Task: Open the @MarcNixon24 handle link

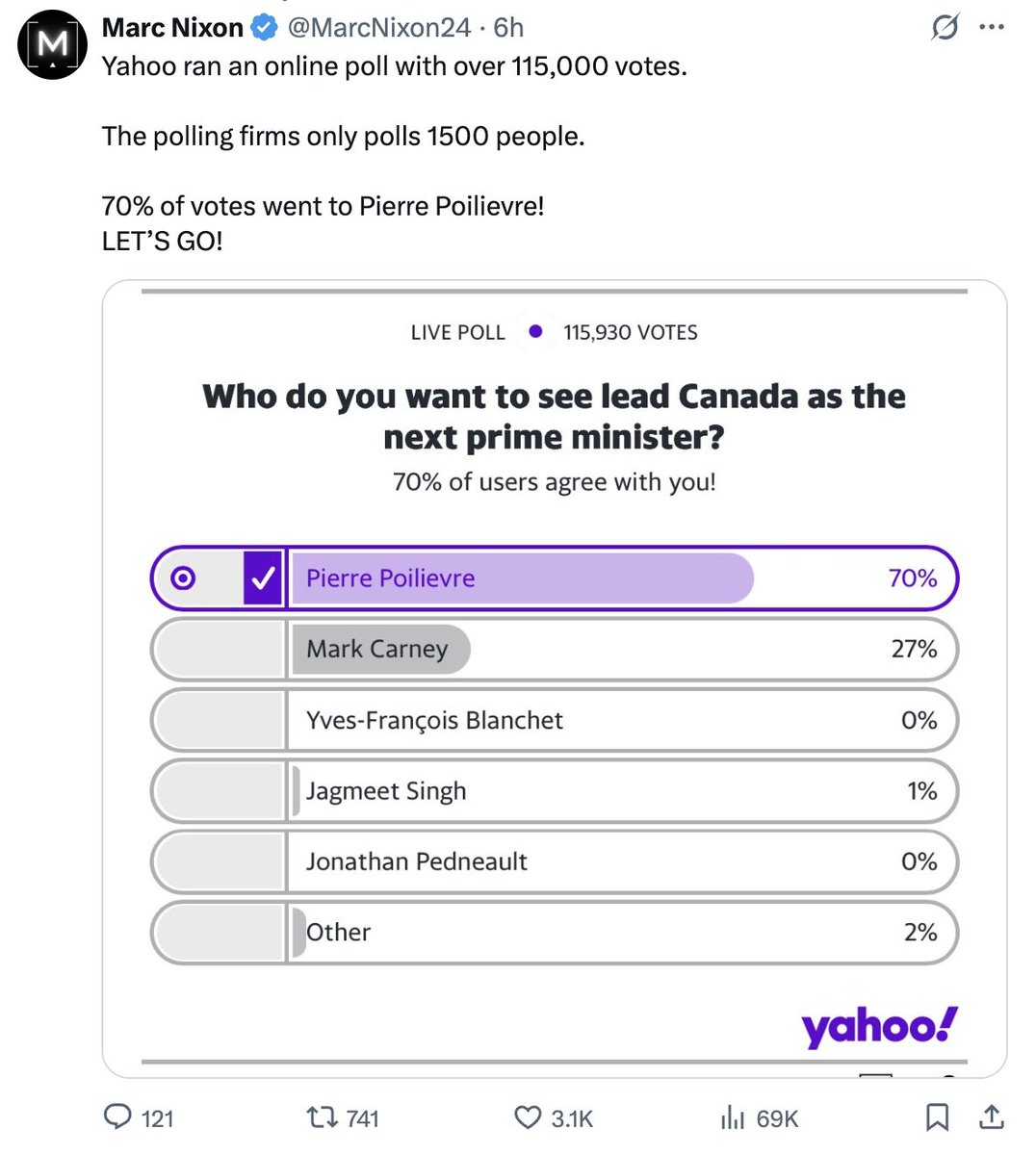Action: [379, 28]
